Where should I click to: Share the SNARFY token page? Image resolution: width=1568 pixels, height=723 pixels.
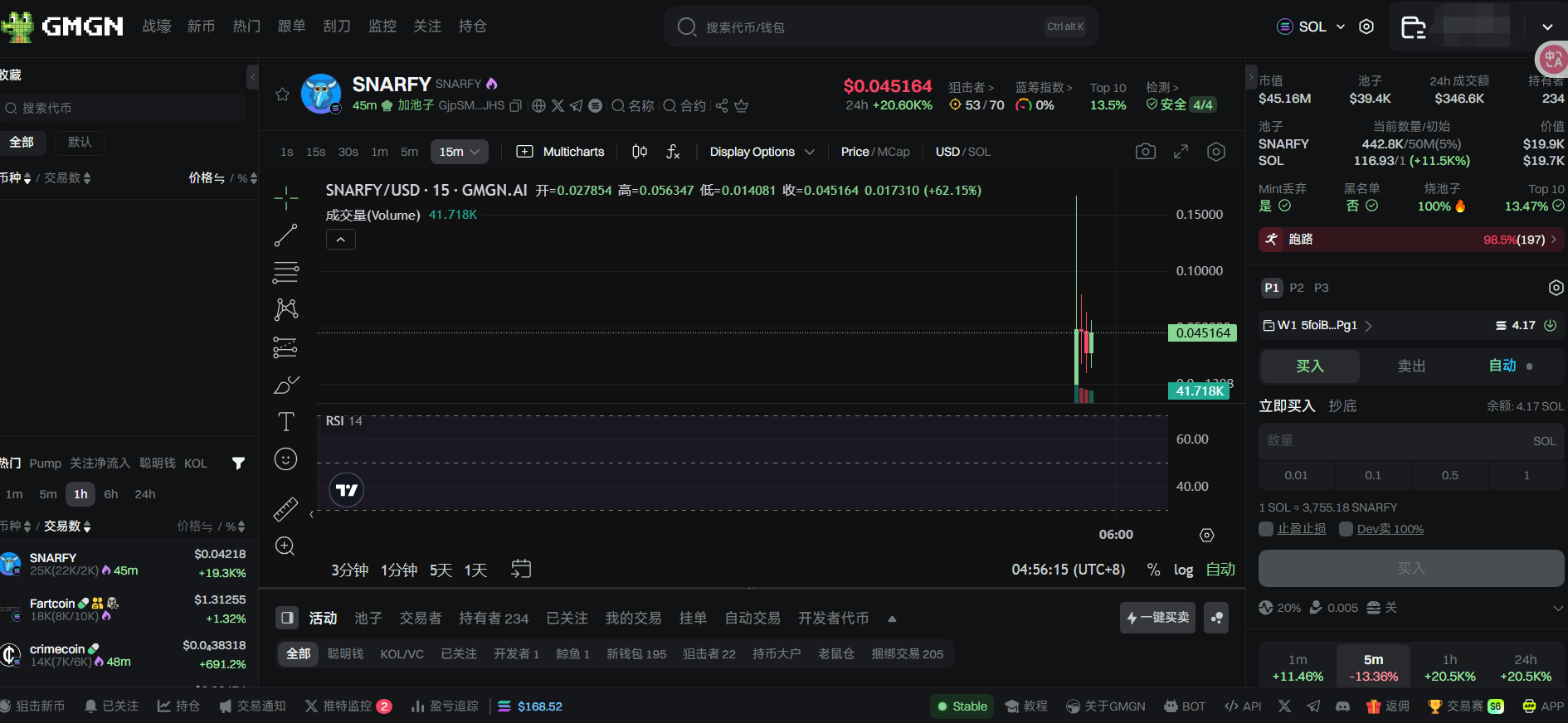pyautogui.click(x=722, y=106)
